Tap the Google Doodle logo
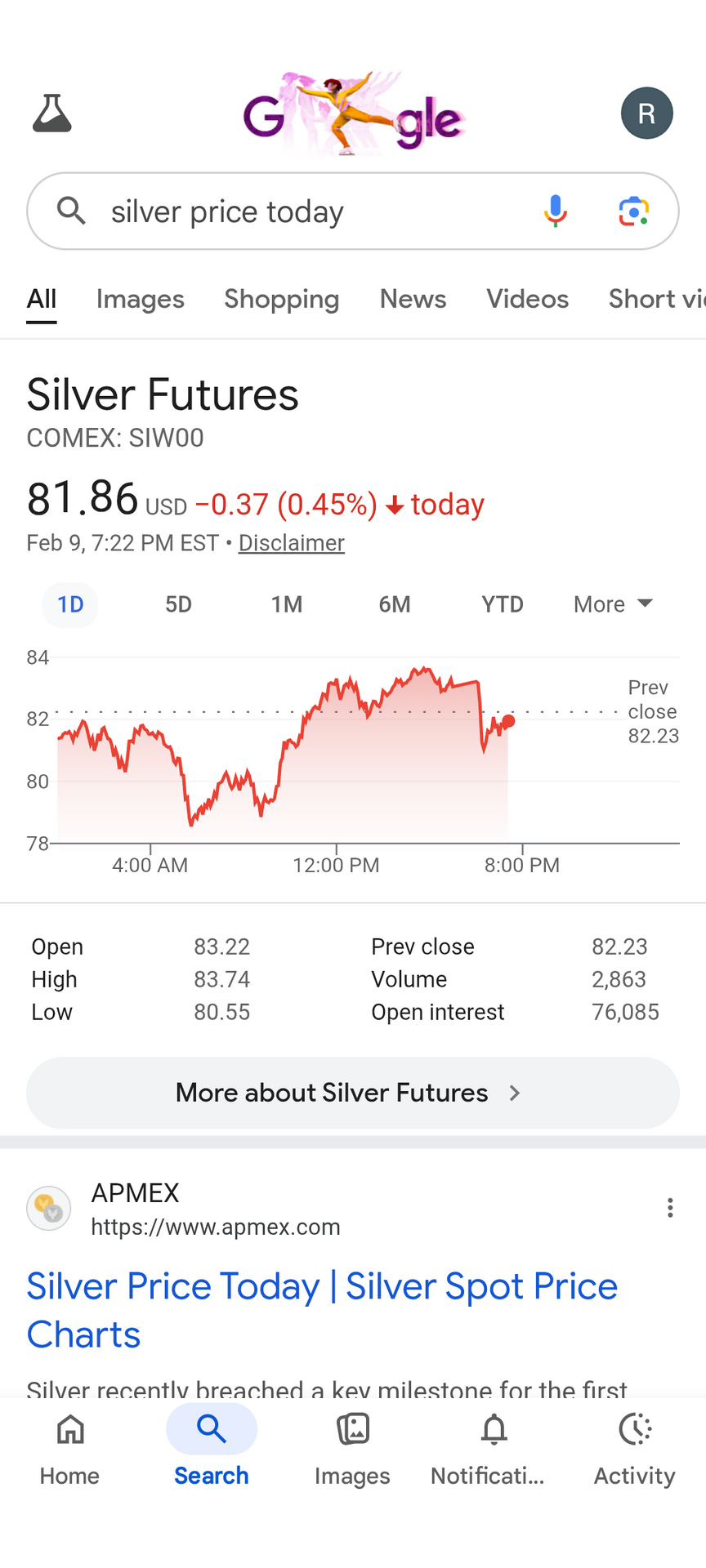Viewport: 706px width, 1568px height. (x=353, y=114)
